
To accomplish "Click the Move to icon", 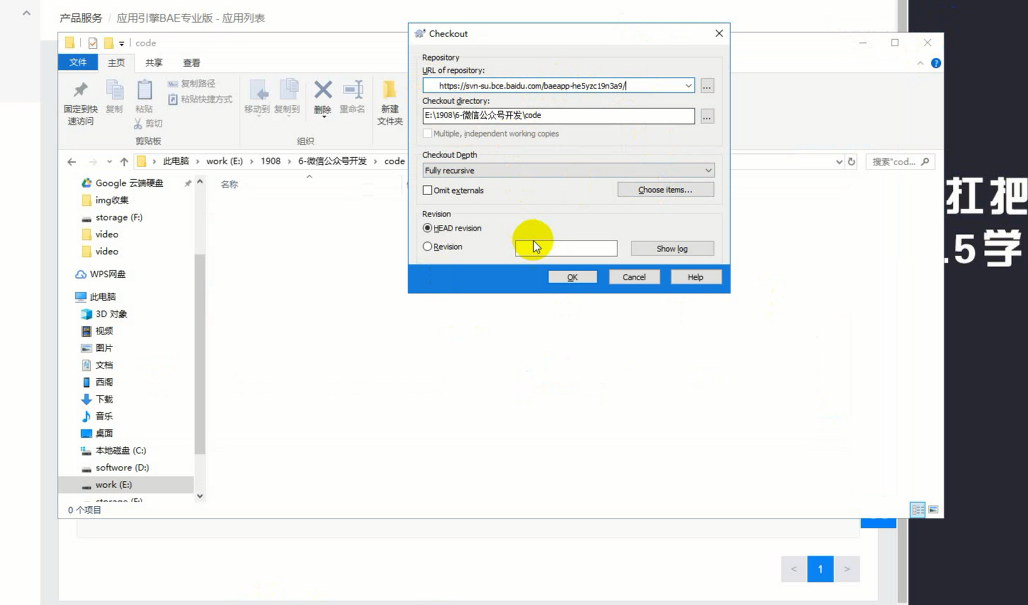I will pos(258,90).
